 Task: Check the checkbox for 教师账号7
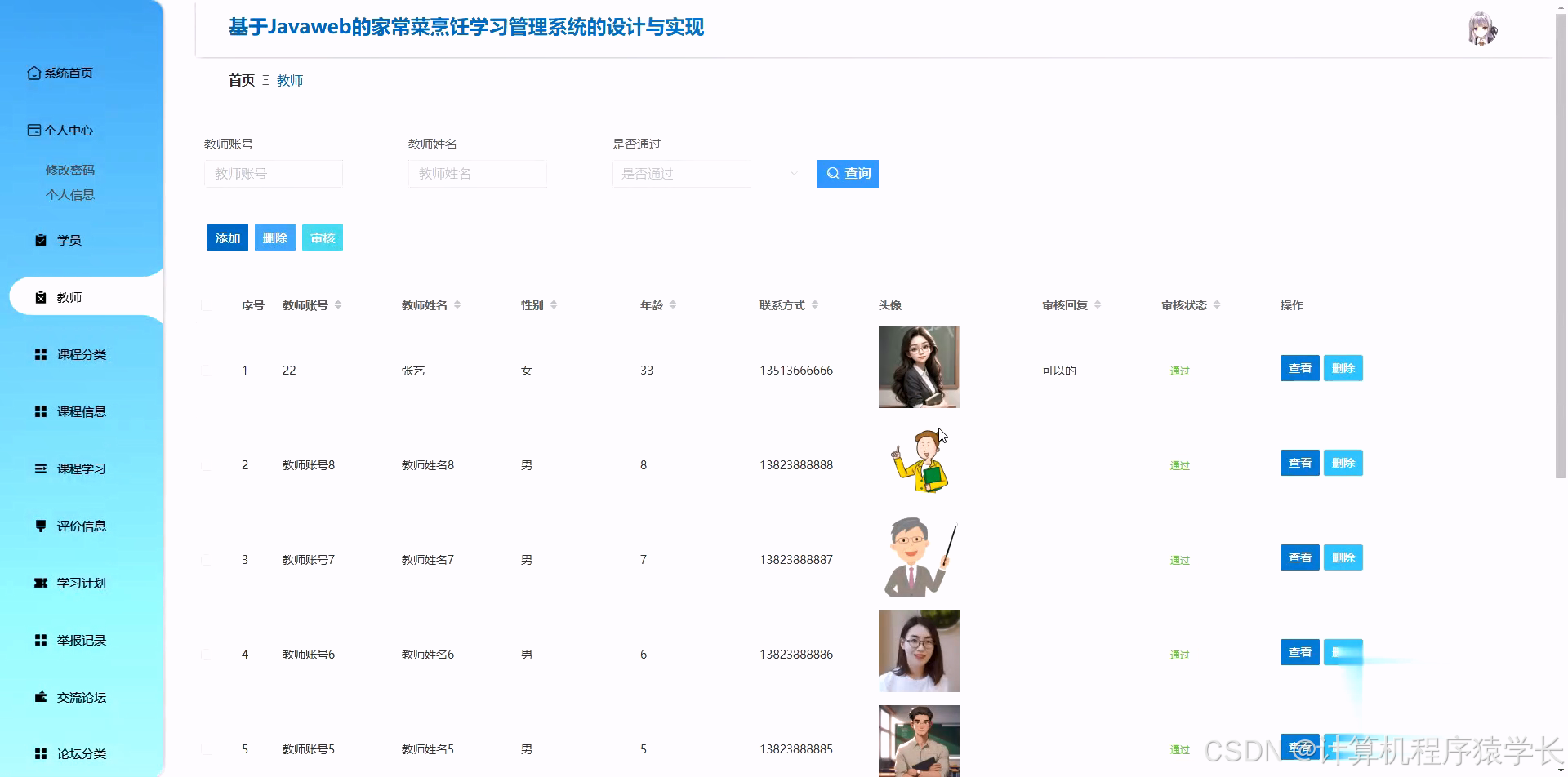pyautogui.click(x=207, y=559)
